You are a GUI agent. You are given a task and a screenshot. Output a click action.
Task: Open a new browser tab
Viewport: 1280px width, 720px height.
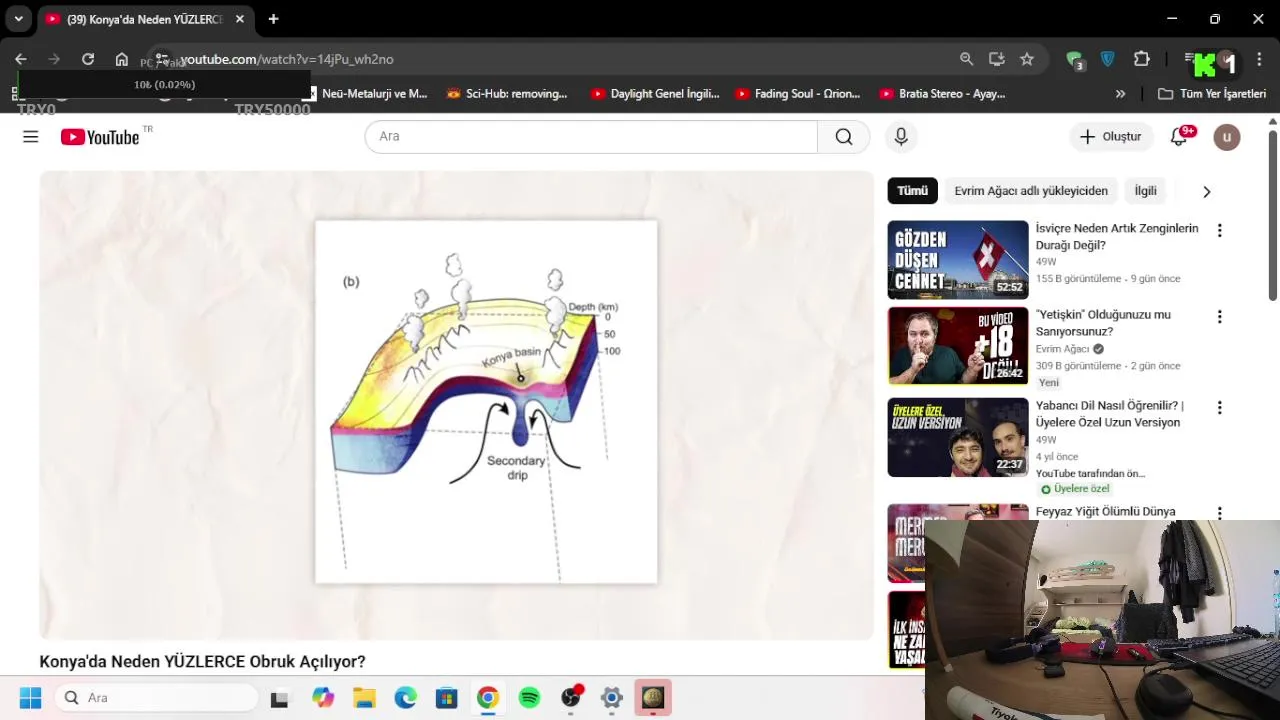point(273,19)
